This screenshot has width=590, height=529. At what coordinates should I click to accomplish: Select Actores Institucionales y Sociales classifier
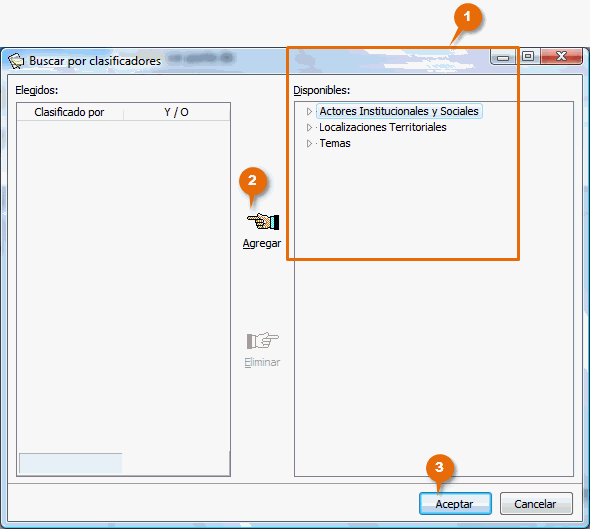coord(399,111)
